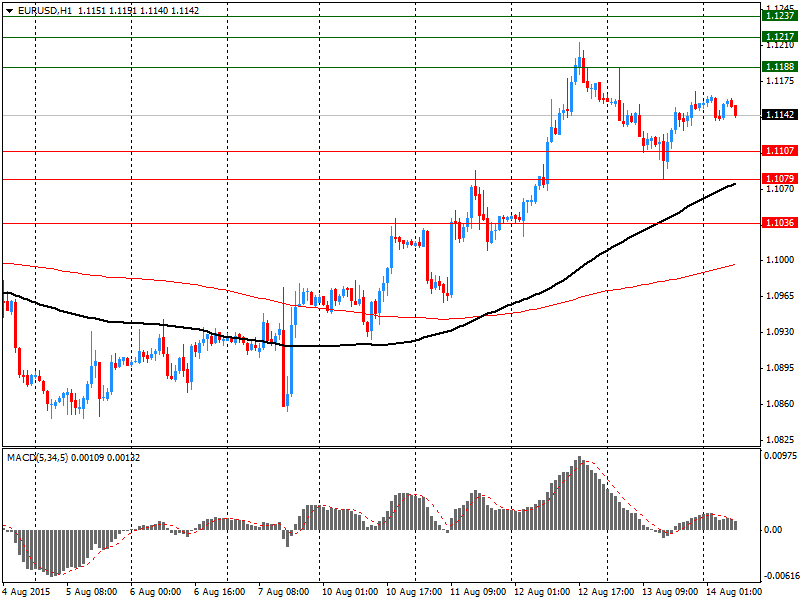Click the red 1.1107 level price label

(780, 151)
